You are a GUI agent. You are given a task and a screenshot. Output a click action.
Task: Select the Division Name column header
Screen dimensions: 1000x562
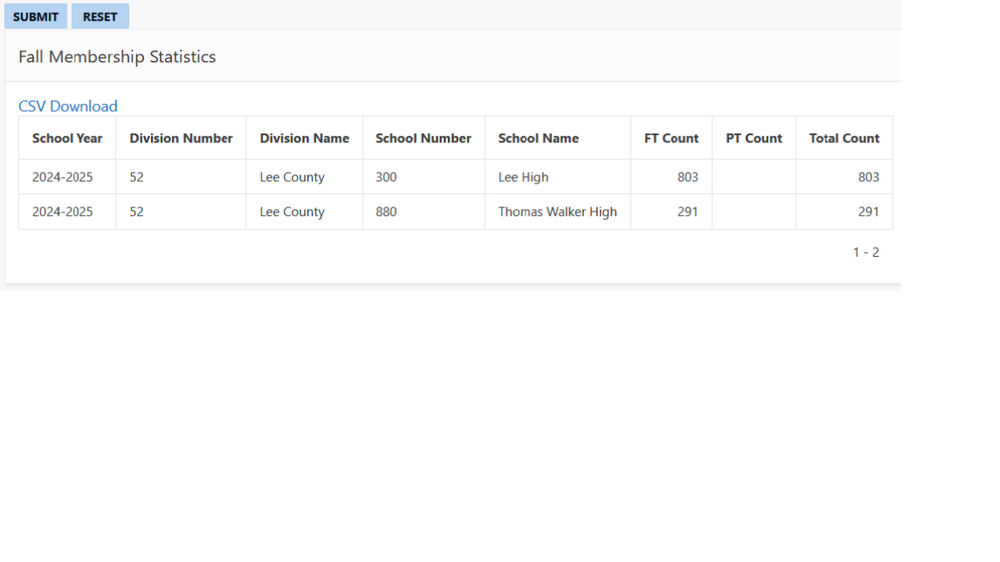[x=304, y=138]
